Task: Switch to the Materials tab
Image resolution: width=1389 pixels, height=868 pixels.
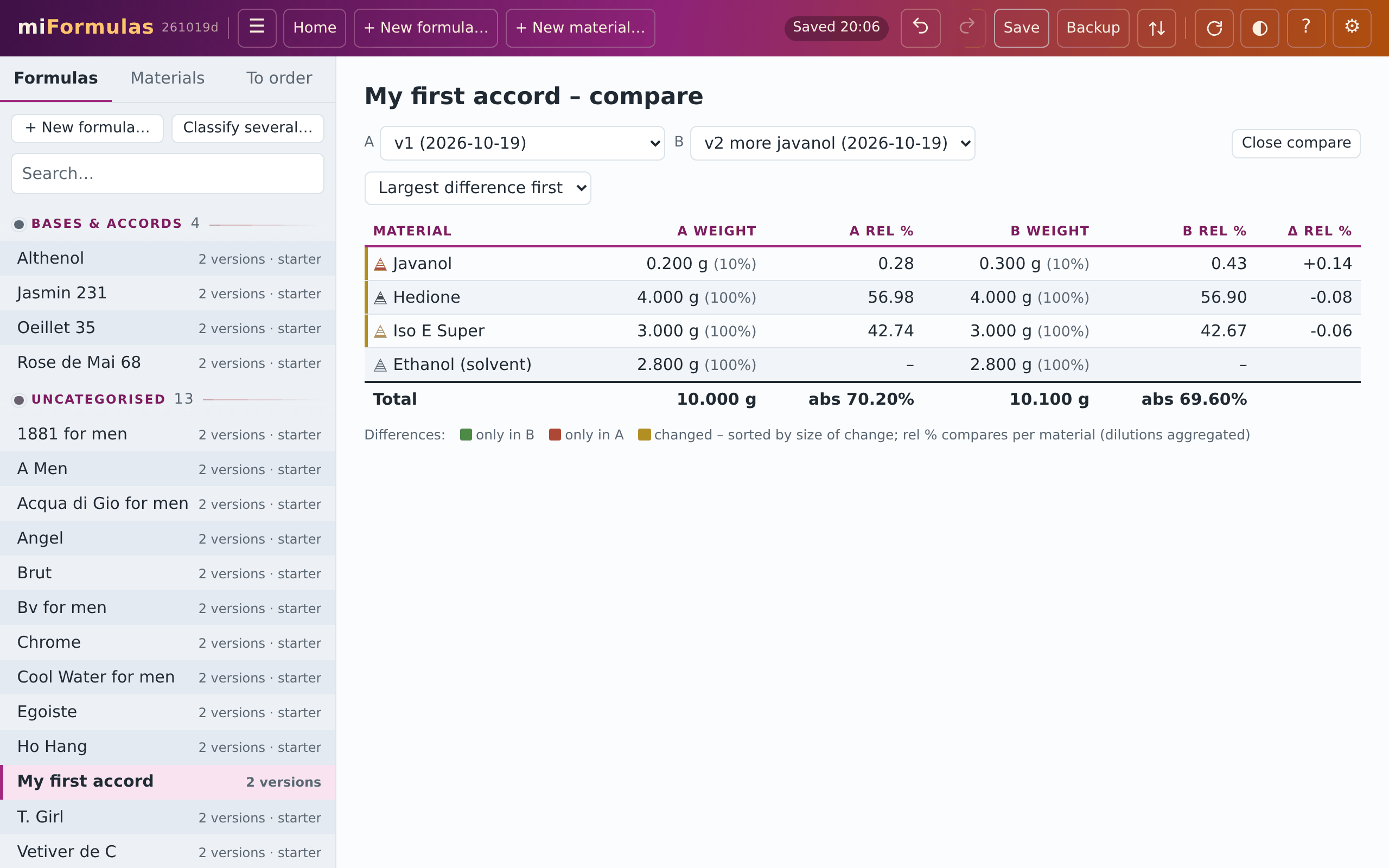Action: [x=168, y=78]
